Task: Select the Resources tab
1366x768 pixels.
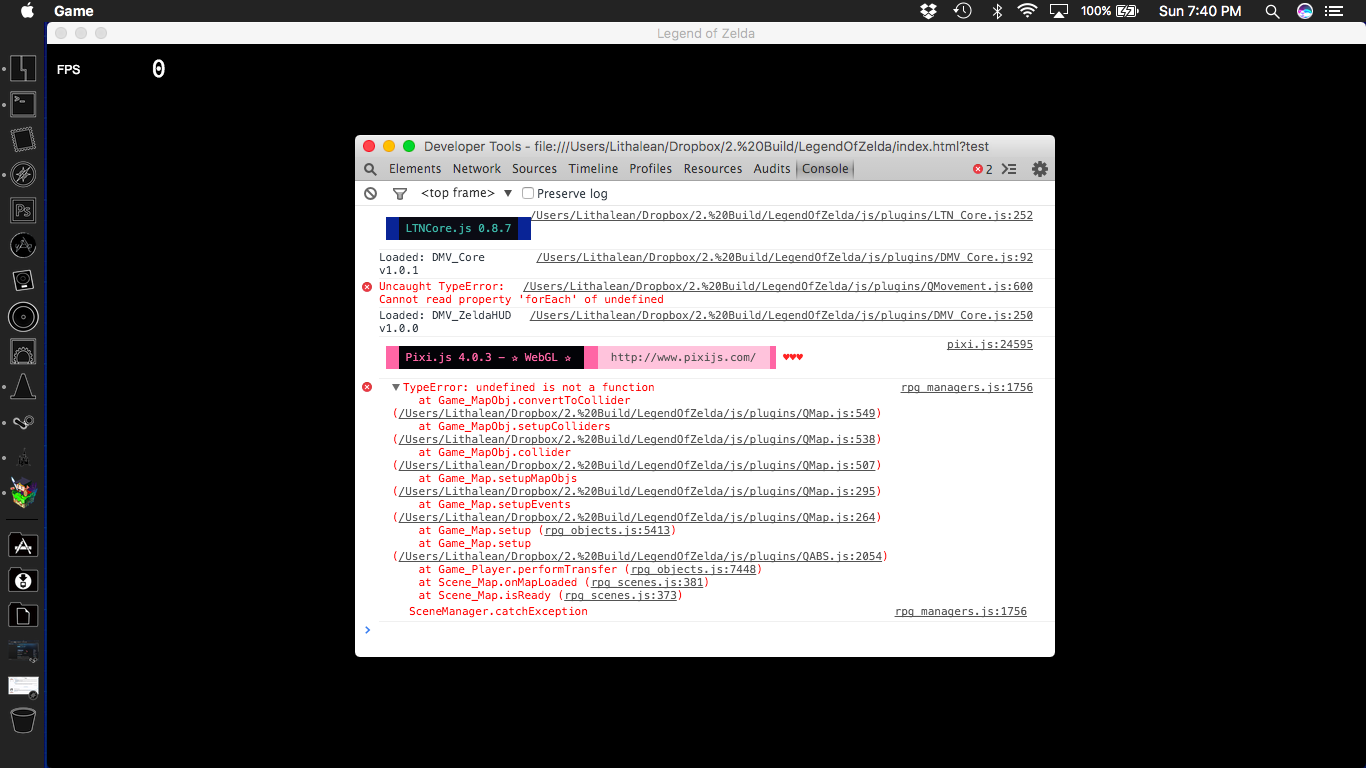Action: point(713,169)
